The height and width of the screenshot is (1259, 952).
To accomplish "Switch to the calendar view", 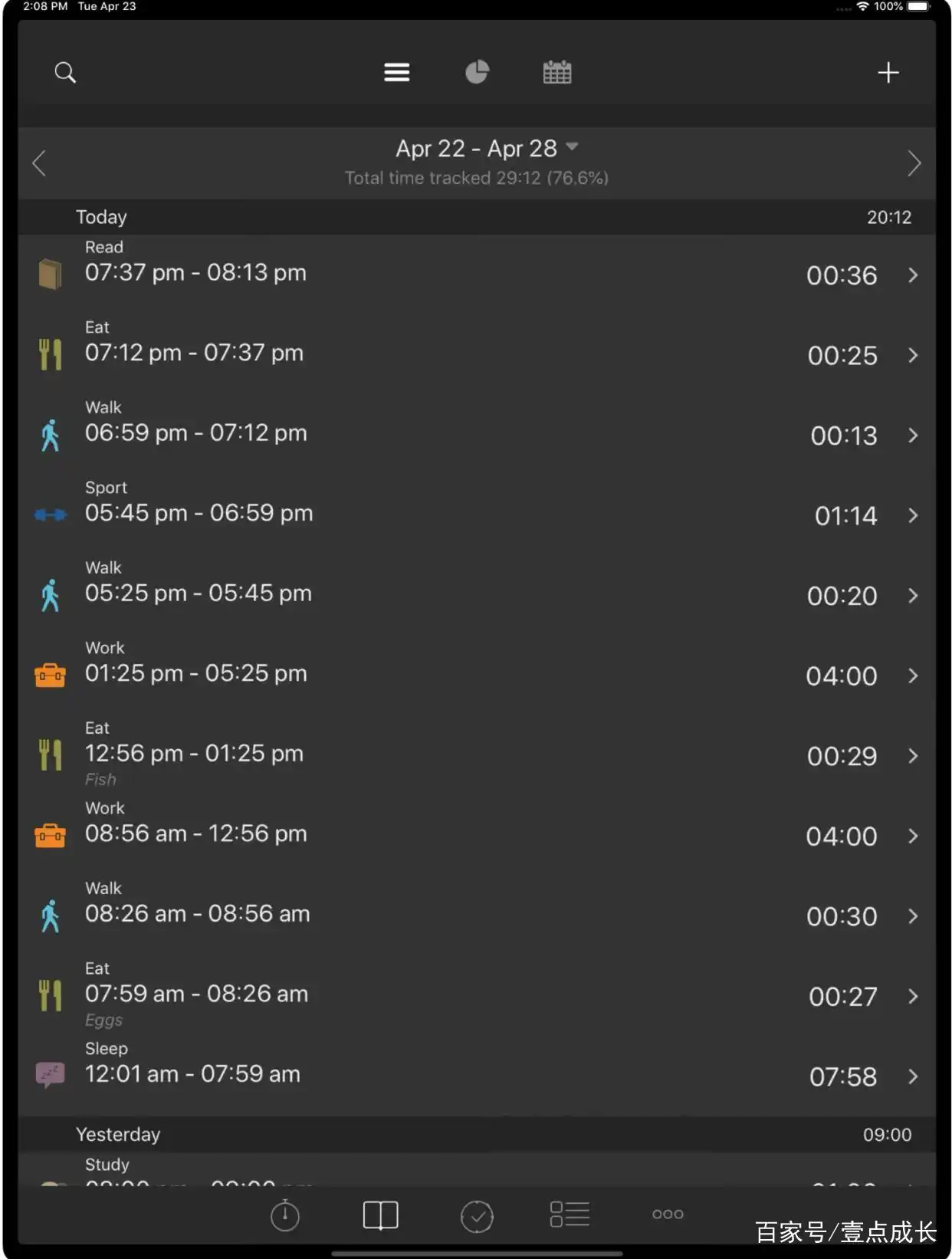I will pyautogui.click(x=557, y=73).
